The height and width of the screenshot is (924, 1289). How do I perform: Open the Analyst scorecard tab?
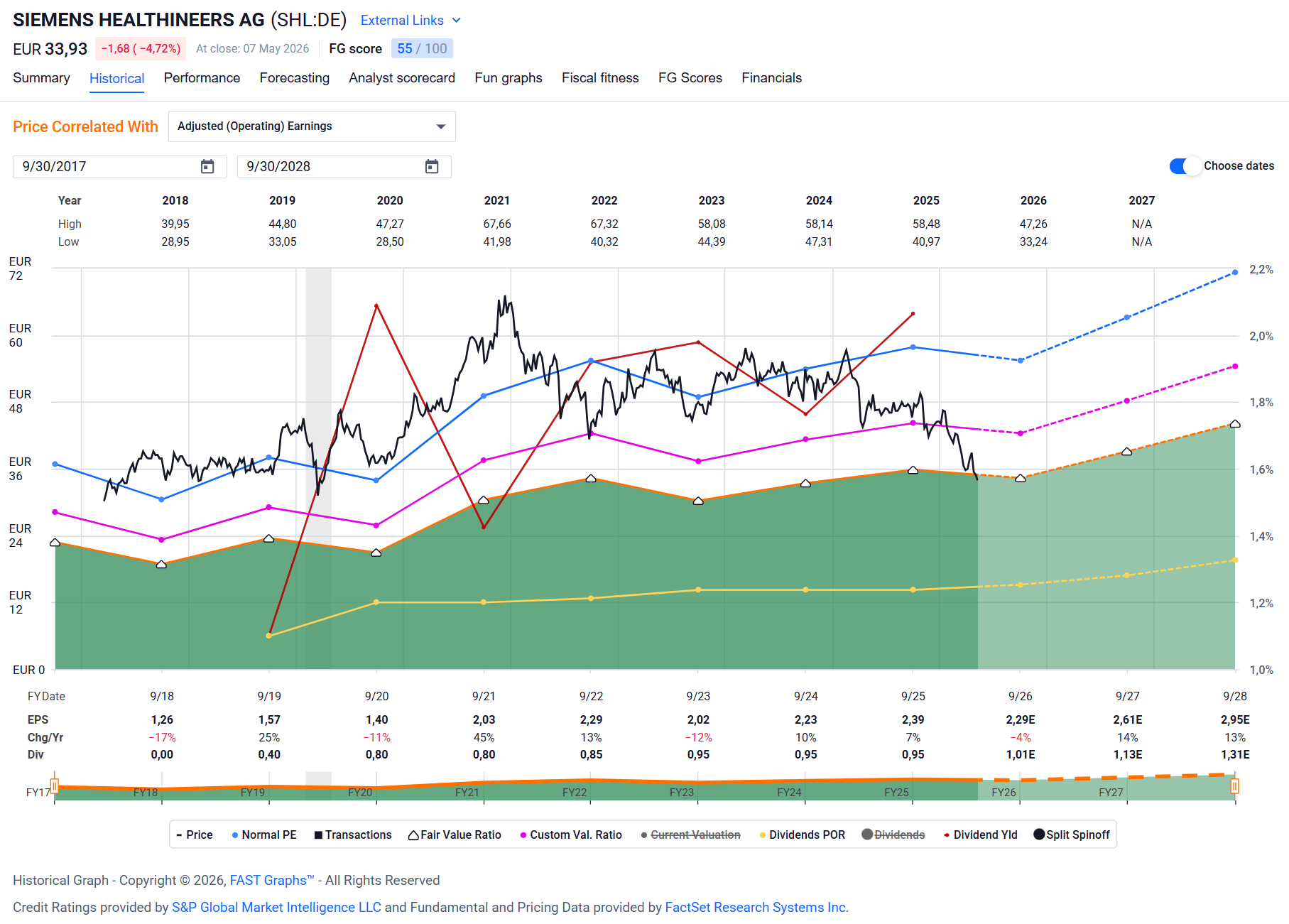[x=402, y=77]
